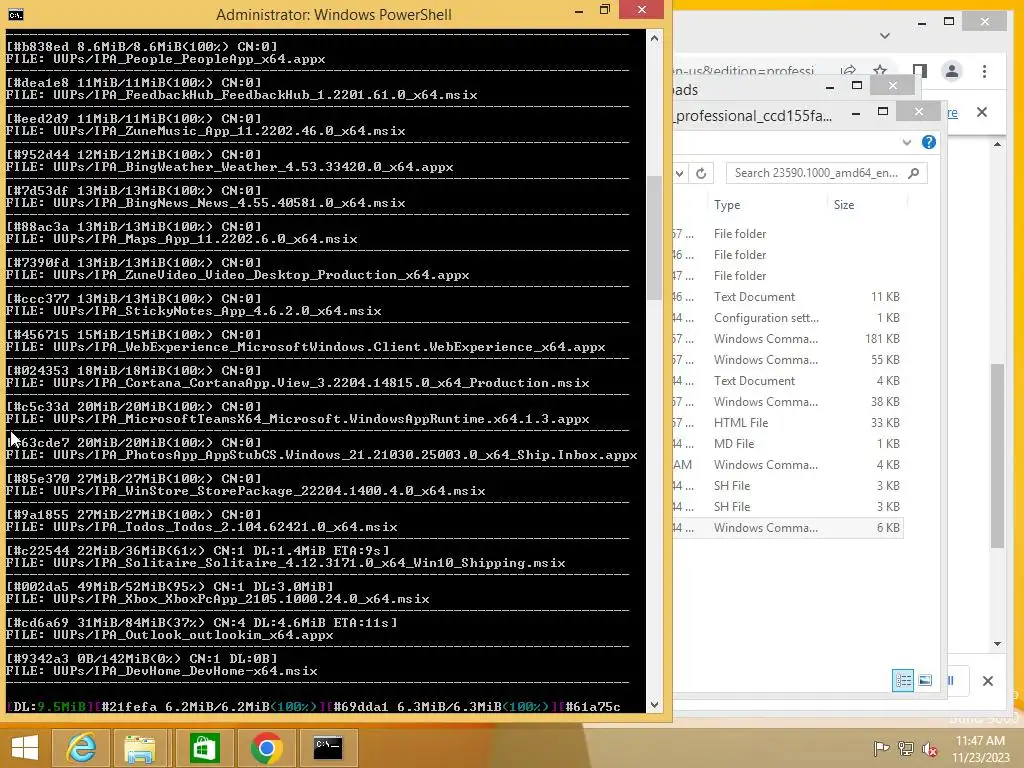The height and width of the screenshot is (768, 1024).
Task: Select the Configuration settings file row
Action: 788,317
